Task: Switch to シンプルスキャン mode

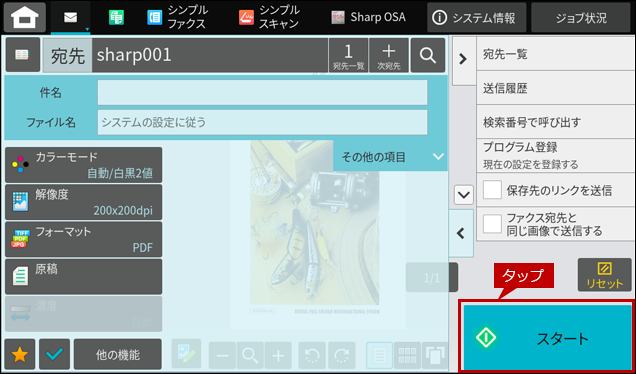Action: [x=269, y=17]
